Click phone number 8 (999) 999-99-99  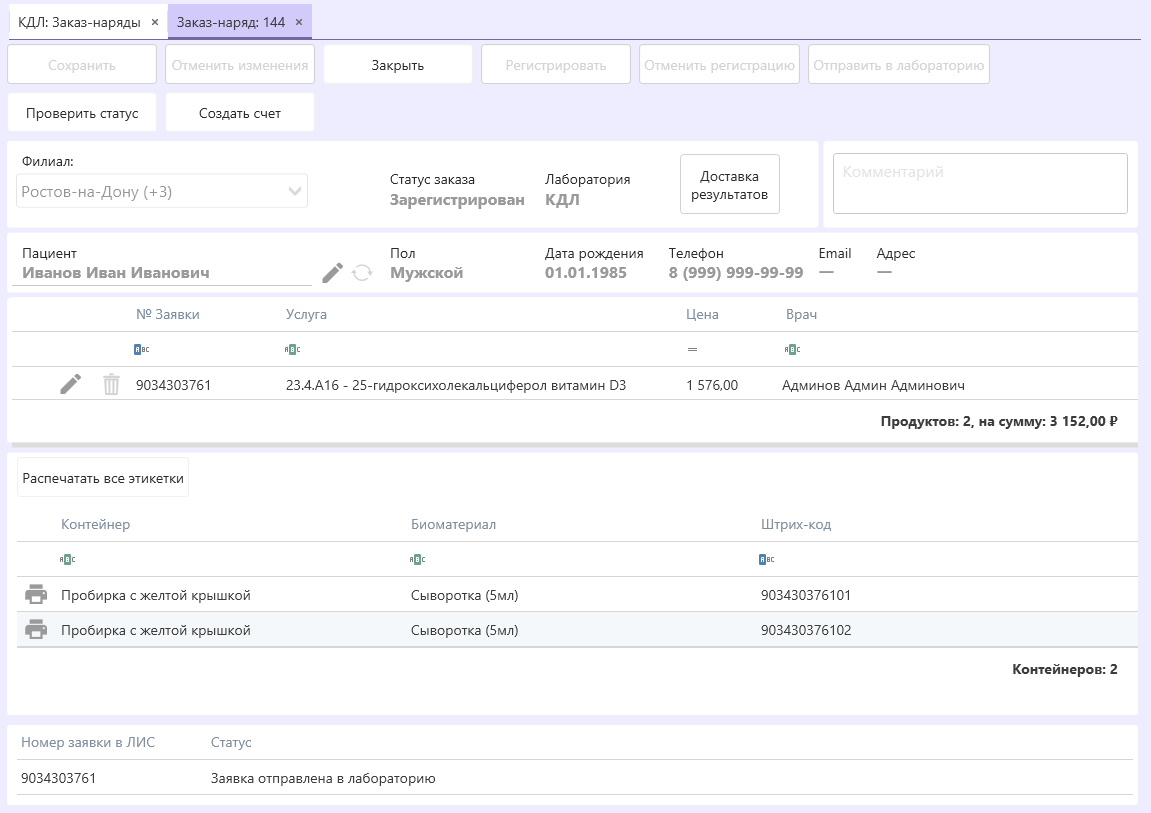736,273
